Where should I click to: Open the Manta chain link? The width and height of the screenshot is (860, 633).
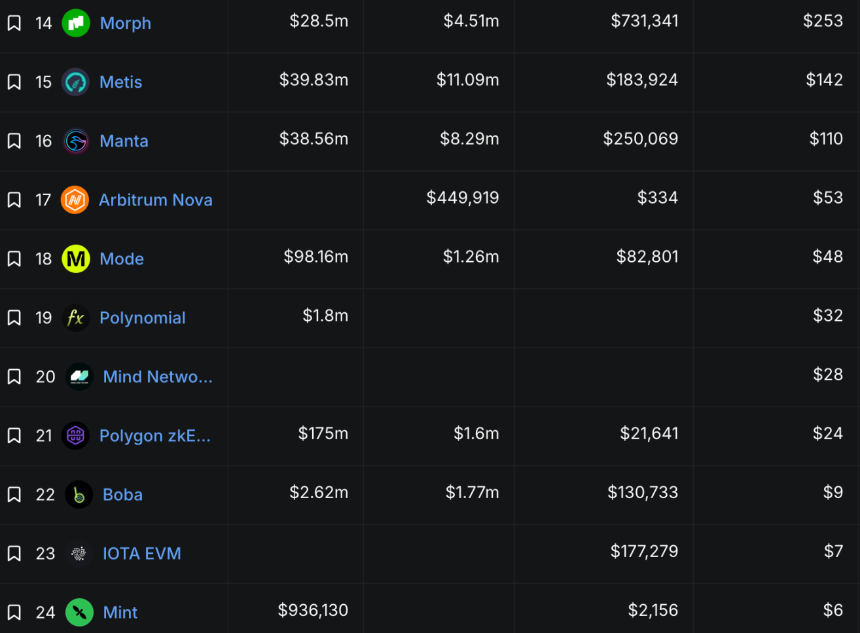coord(124,141)
